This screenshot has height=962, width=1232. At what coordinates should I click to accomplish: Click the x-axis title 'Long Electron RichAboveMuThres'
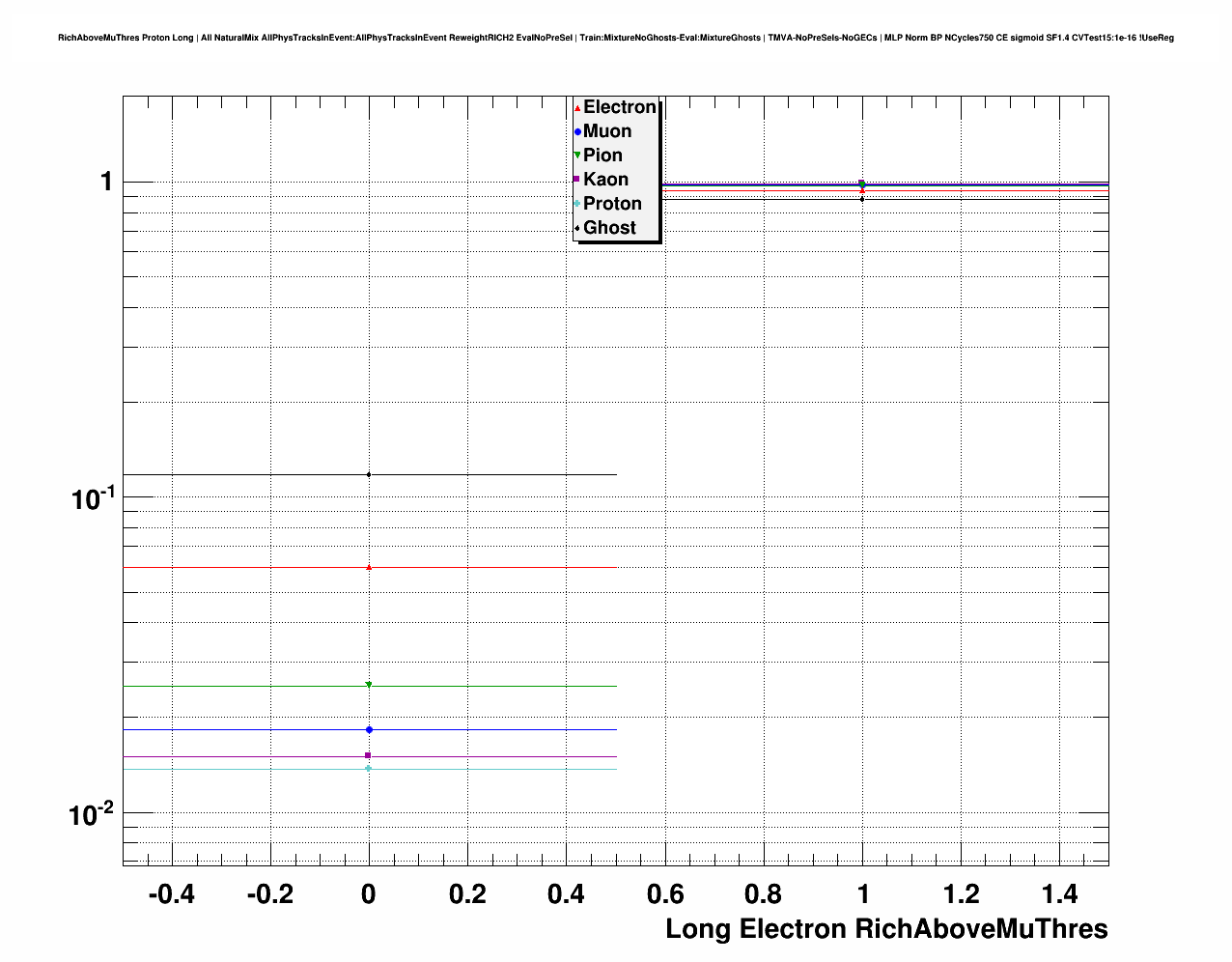point(886,929)
